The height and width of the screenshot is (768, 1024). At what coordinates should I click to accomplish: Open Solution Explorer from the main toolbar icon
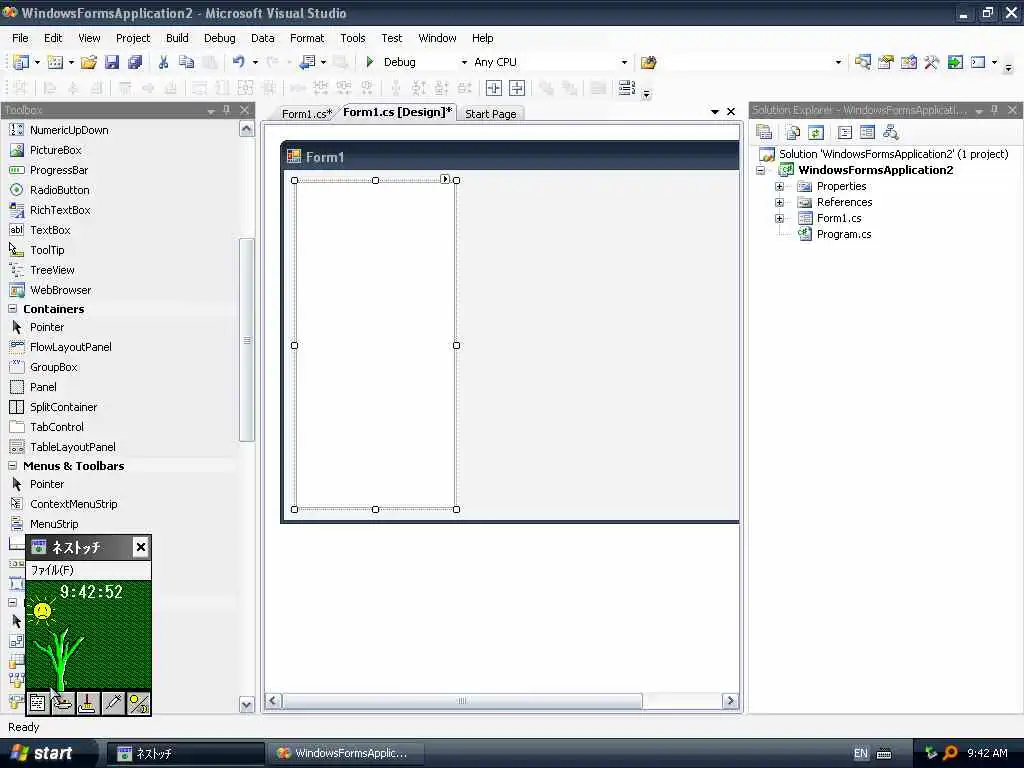(x=863, y=63)
